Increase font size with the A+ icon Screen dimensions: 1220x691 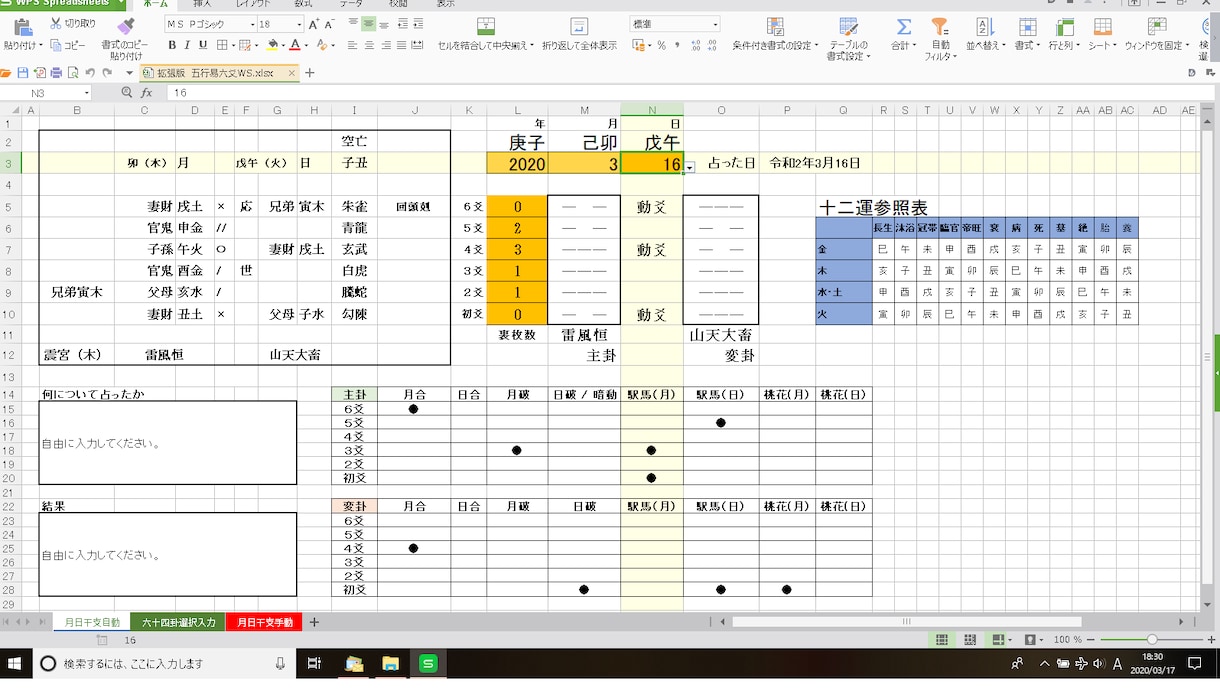[x=315, y=23]
